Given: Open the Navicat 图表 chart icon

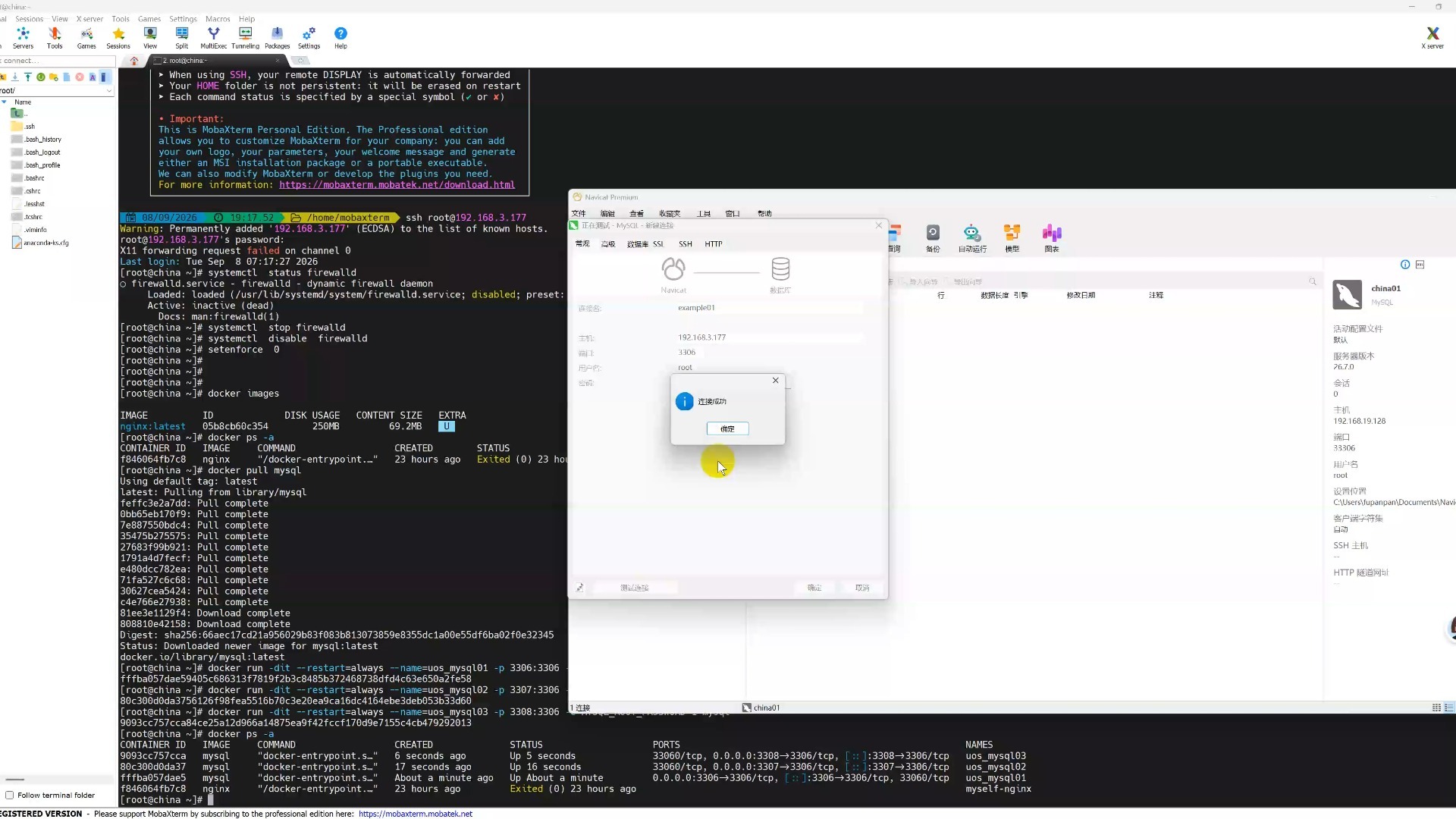Looking at the screenshot, I should [x=1052, y=238].
